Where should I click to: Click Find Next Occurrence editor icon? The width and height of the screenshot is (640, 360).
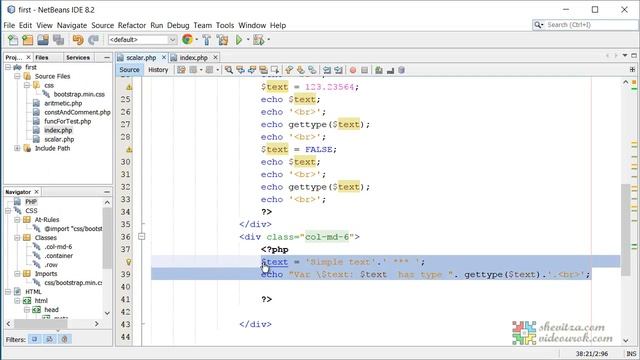click(252, 70)
